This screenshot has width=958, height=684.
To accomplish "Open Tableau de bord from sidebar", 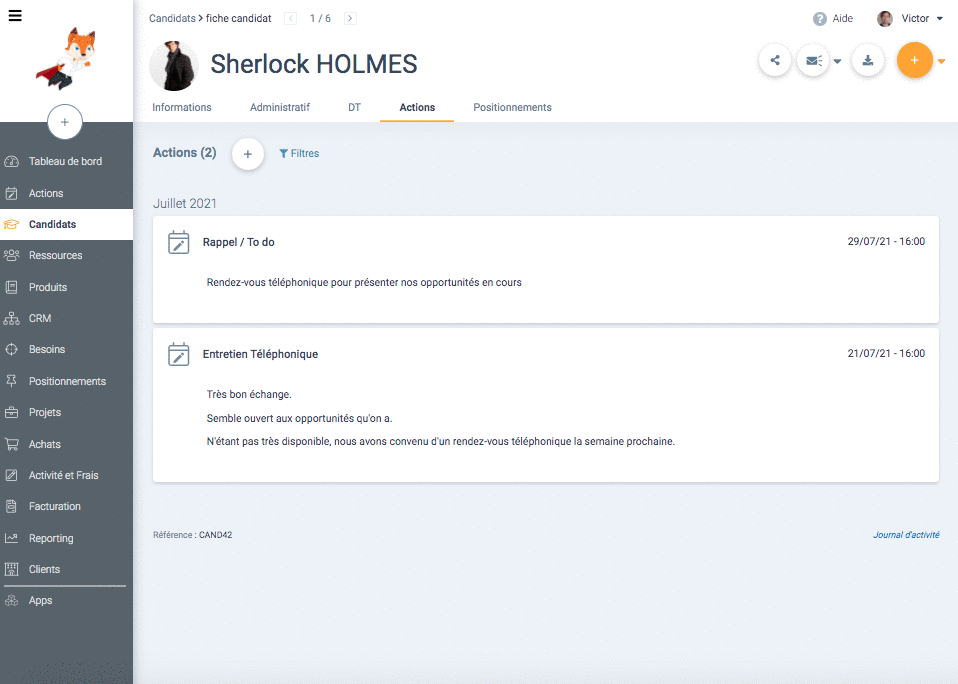I will point(66,161).
